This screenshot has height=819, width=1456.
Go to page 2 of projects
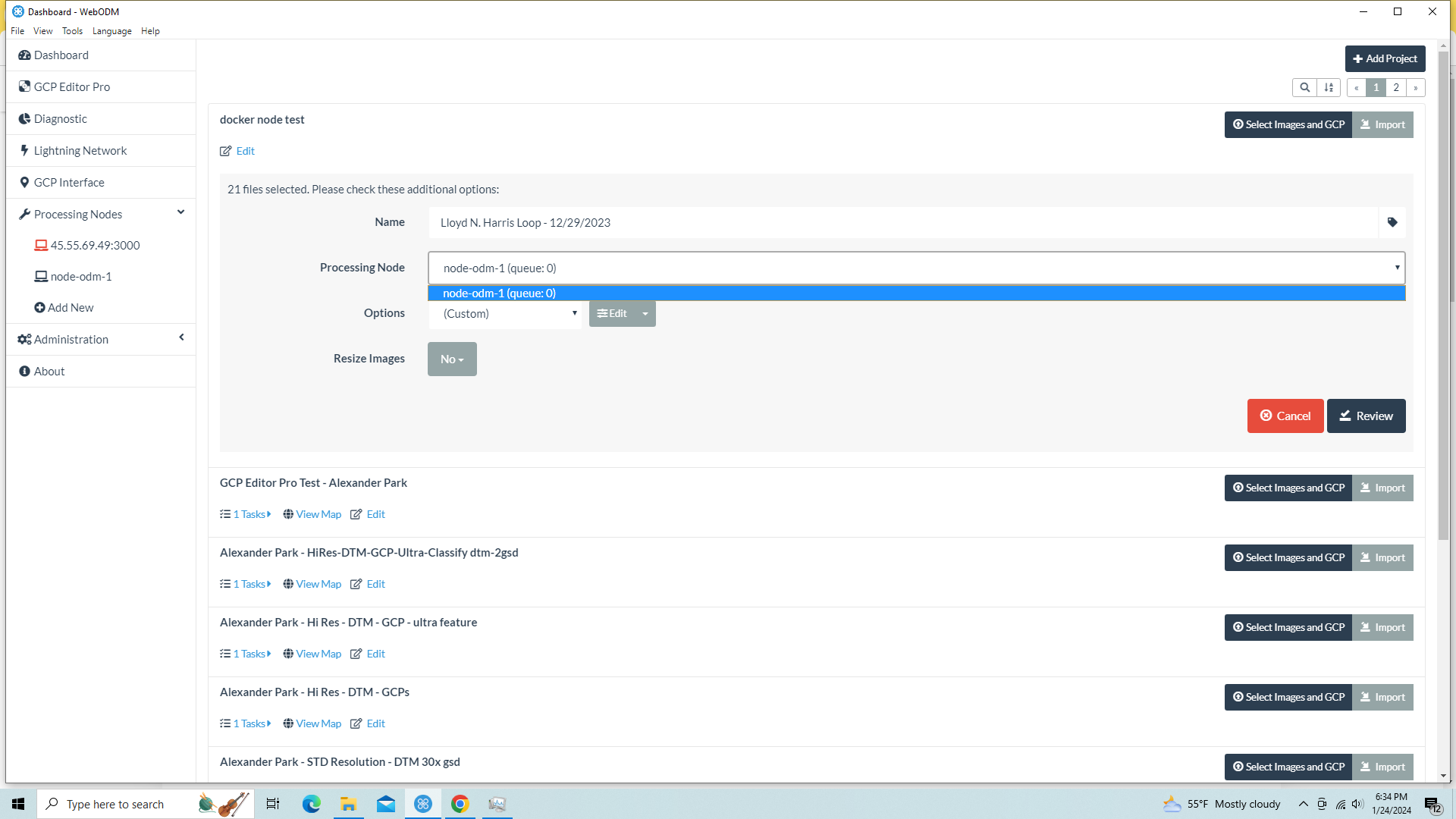click(1396, 87)
